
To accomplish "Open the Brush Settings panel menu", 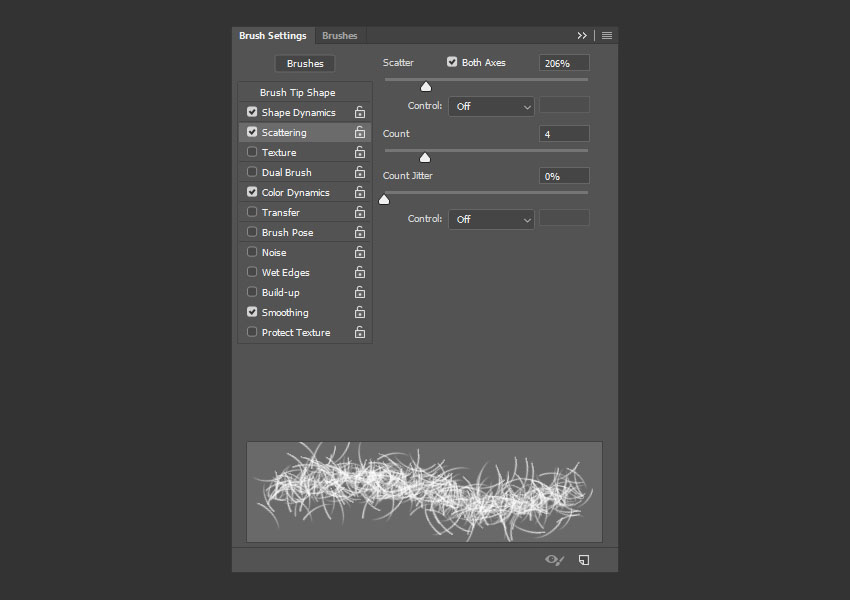I will [607, 36].
